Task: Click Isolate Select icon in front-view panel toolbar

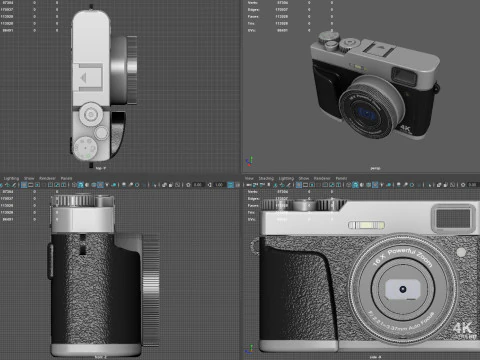Action: tap(430, 185)
